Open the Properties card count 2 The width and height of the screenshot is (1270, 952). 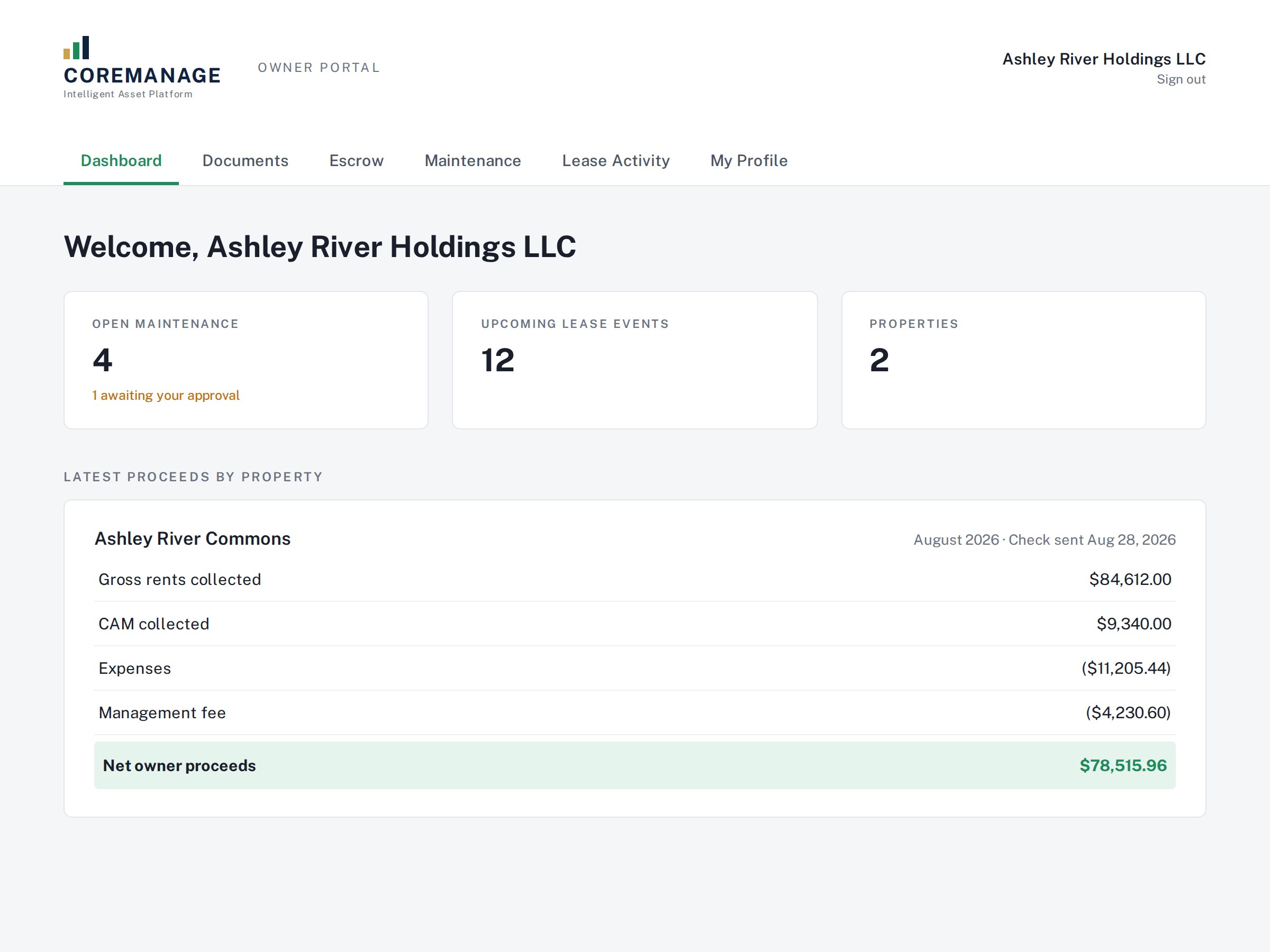[879, 360]
